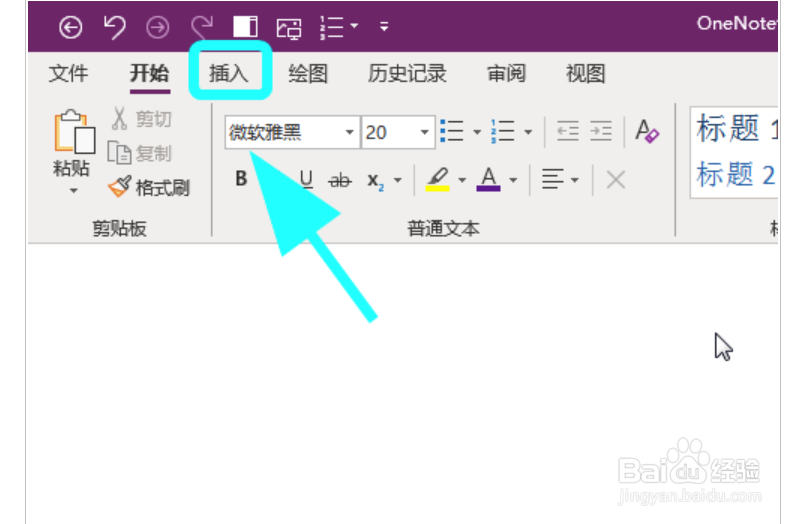Click 剪切 cut button
Screen dimensions: 806x524
click(141, 119)
